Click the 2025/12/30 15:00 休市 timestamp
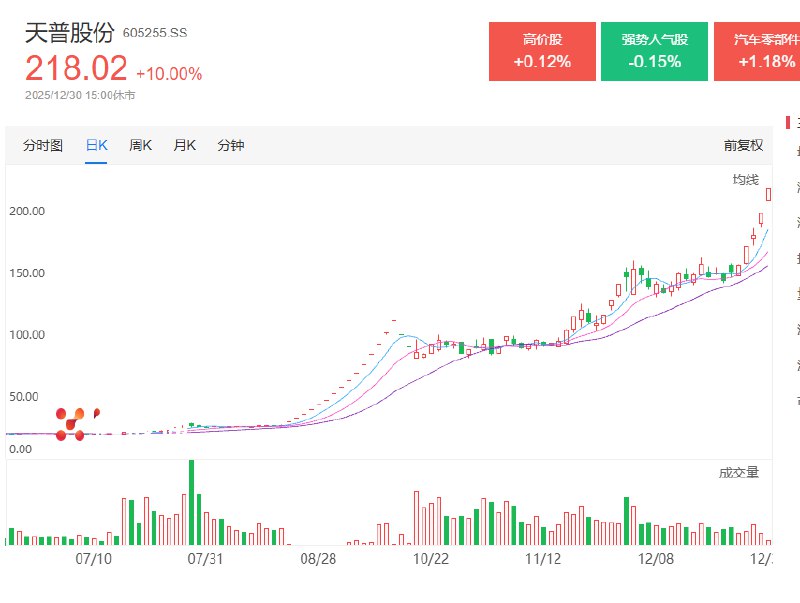This screenshot has width=800, height=603. pyautogui.click(x=80, y=95)
